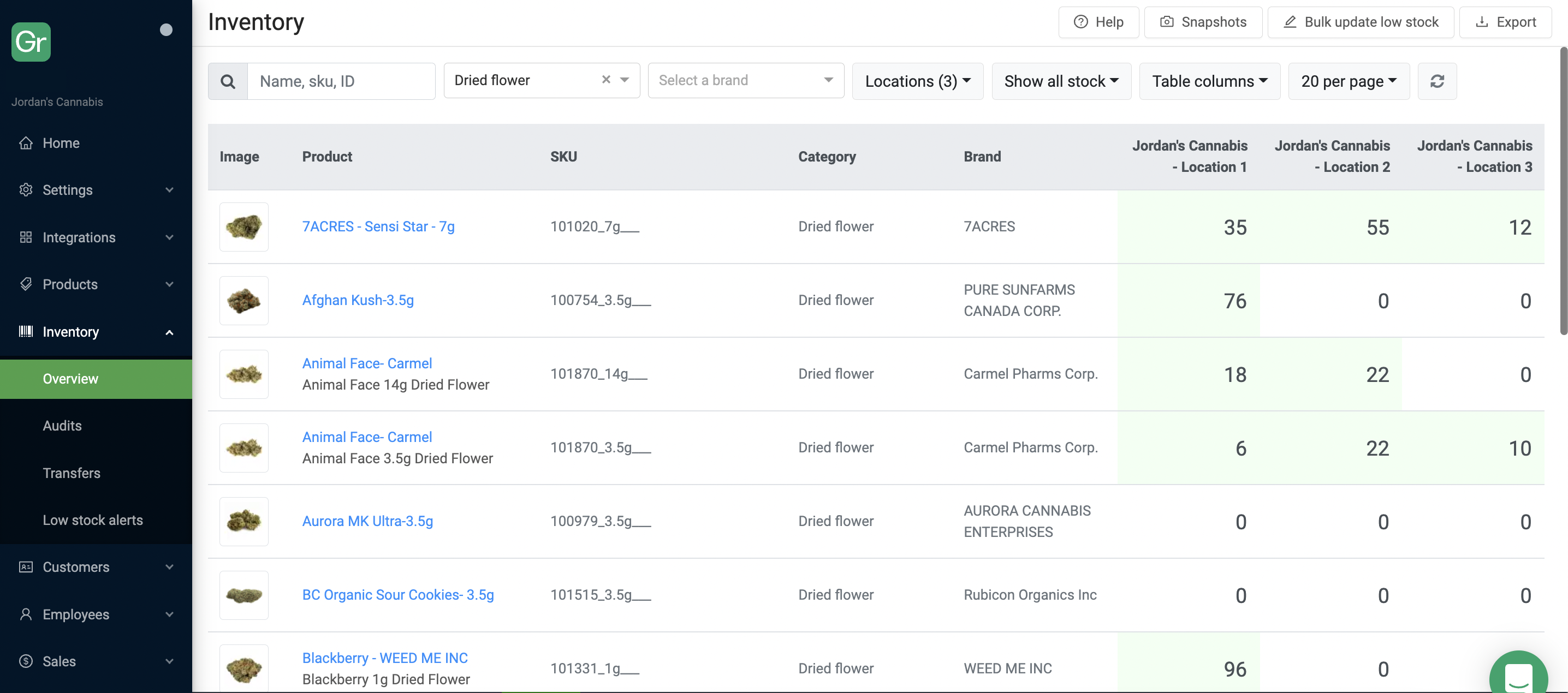The width and height of the screenshot is (1568, 693).
Task: Open the BC Organic Sour Cookies thumbnail
Action: tap(244, 595)
